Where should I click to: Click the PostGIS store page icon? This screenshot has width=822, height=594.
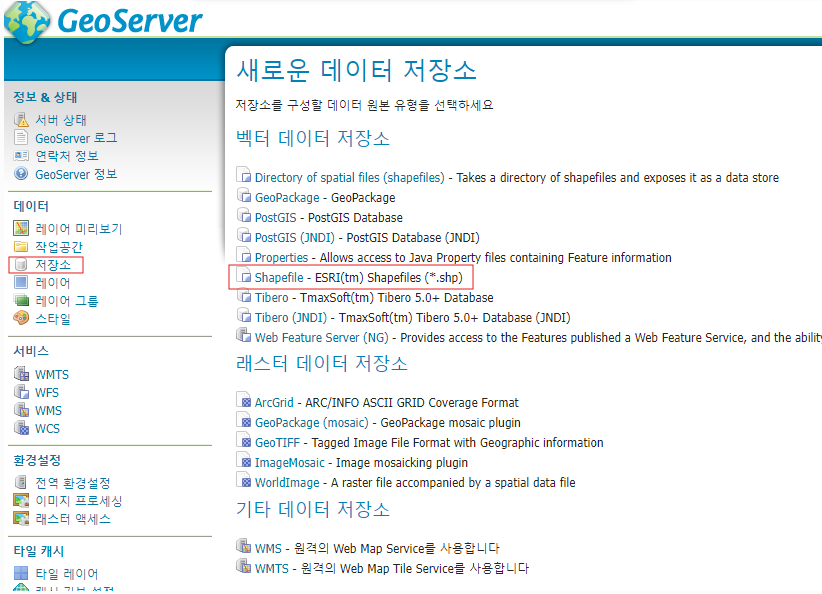tap(243, 215)
